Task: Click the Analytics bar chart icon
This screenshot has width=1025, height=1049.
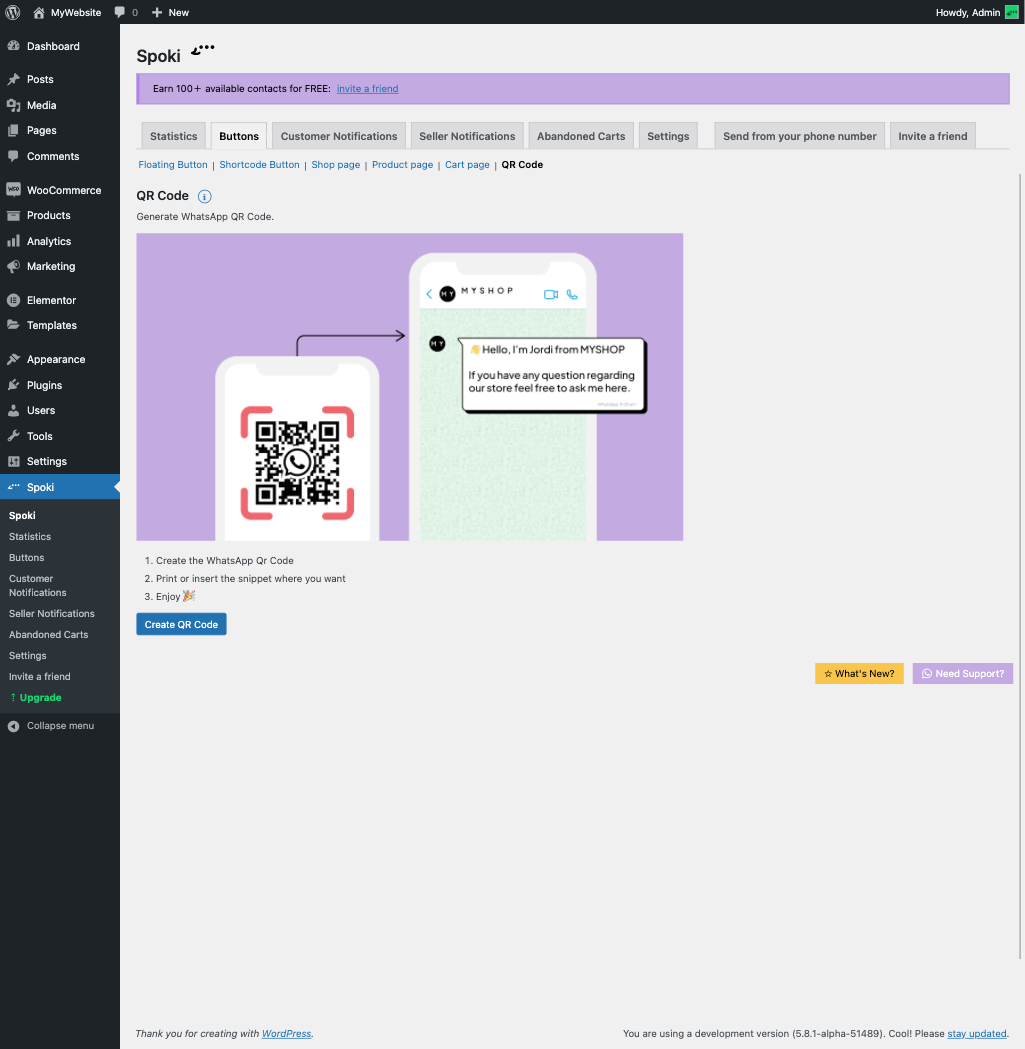Action: [x=13, y=241]
